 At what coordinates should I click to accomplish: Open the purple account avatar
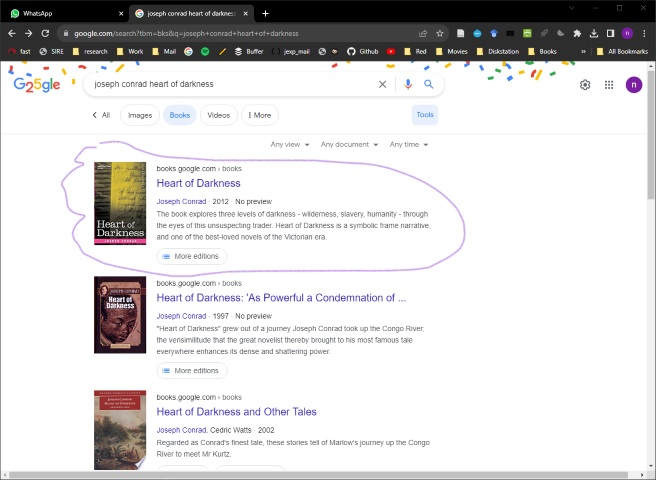coord(634,85)
